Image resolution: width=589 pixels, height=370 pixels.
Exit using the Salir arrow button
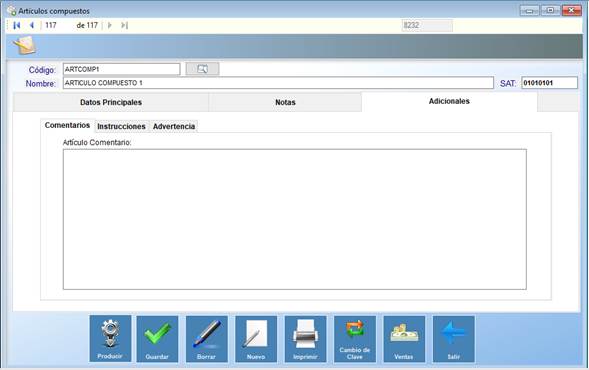[x=453, y=338]
